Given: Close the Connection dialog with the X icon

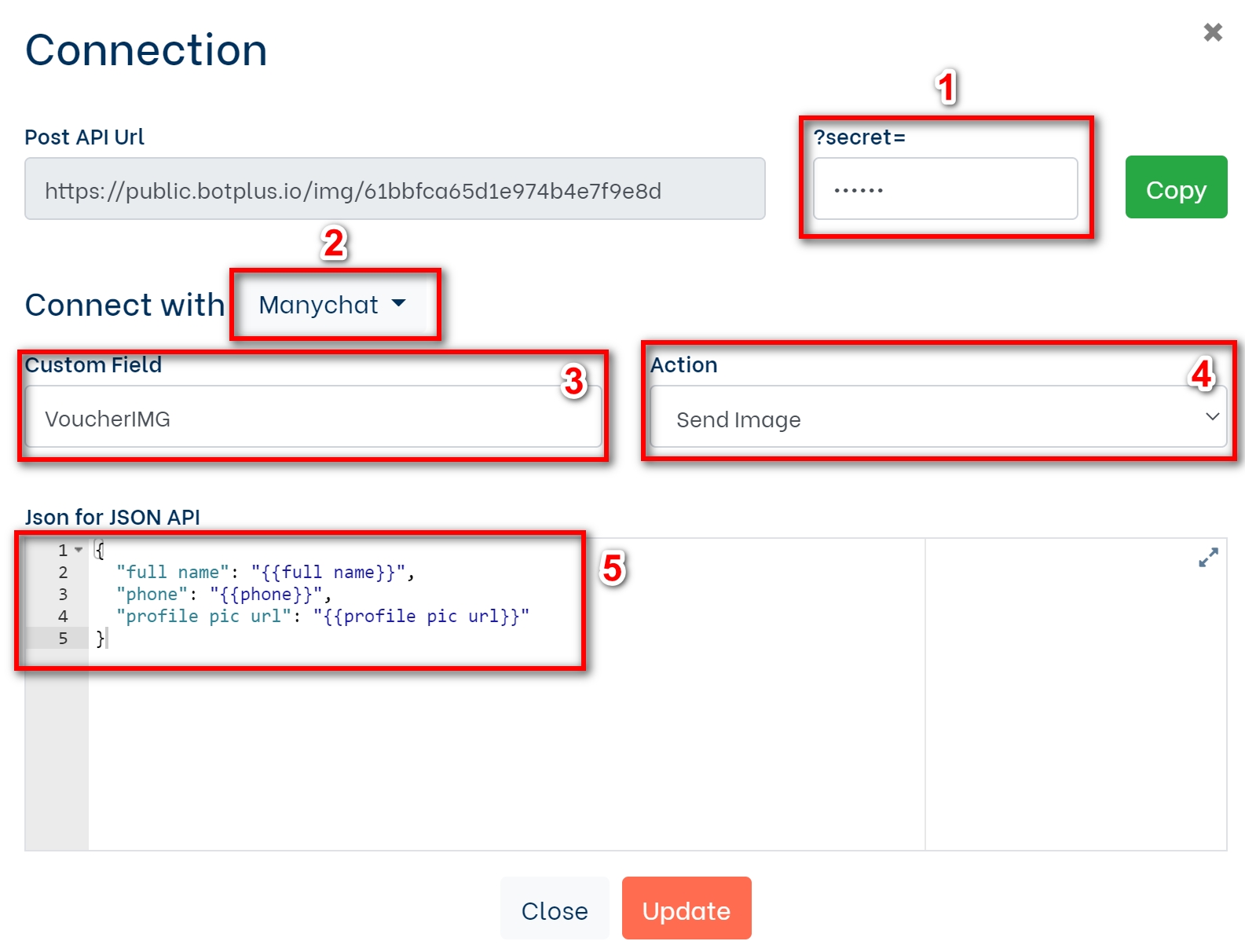Looking at the screenshot, I should 1213,32.
